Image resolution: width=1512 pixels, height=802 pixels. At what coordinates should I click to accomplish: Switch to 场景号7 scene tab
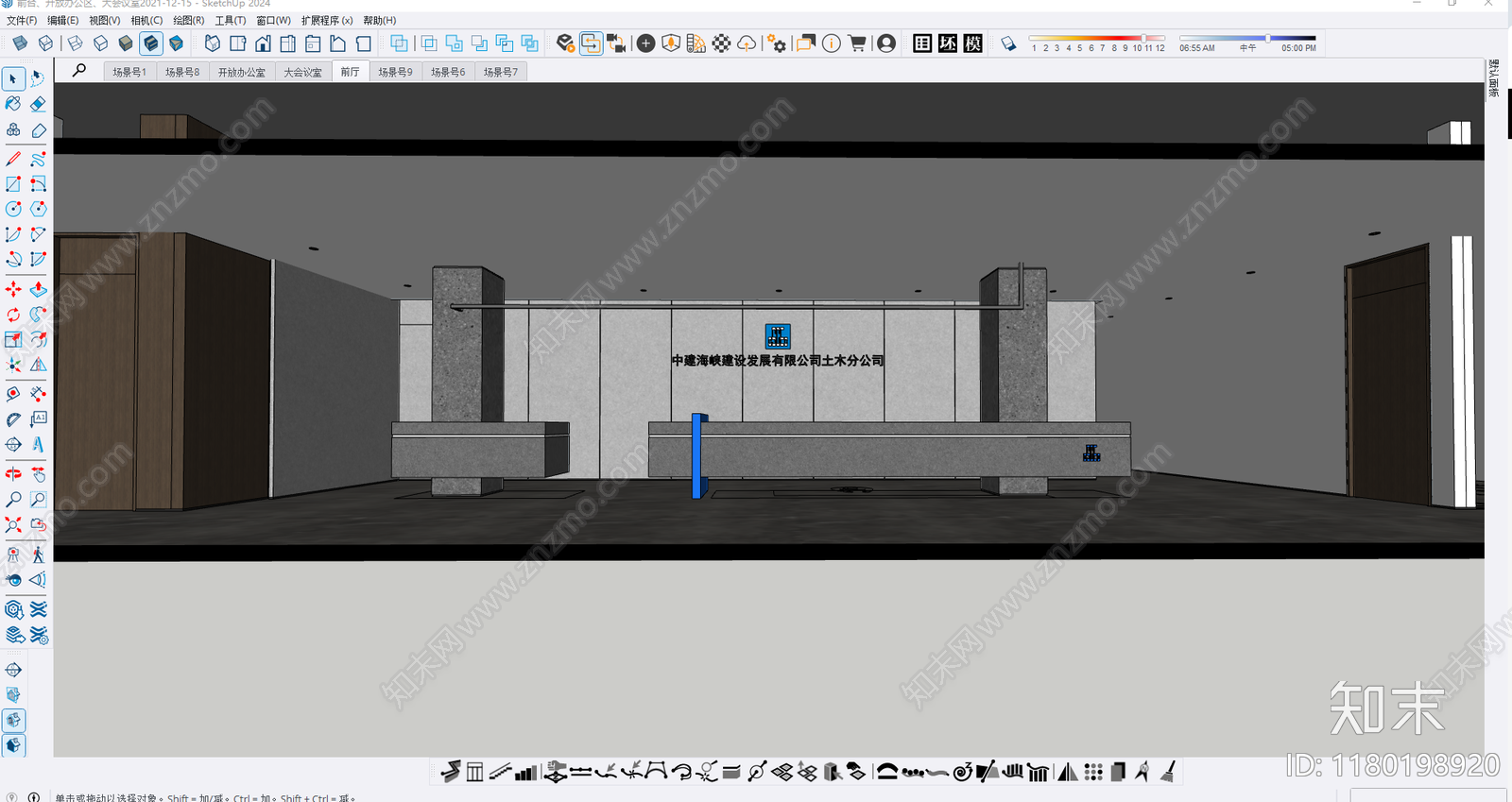[x=501, y=72]
